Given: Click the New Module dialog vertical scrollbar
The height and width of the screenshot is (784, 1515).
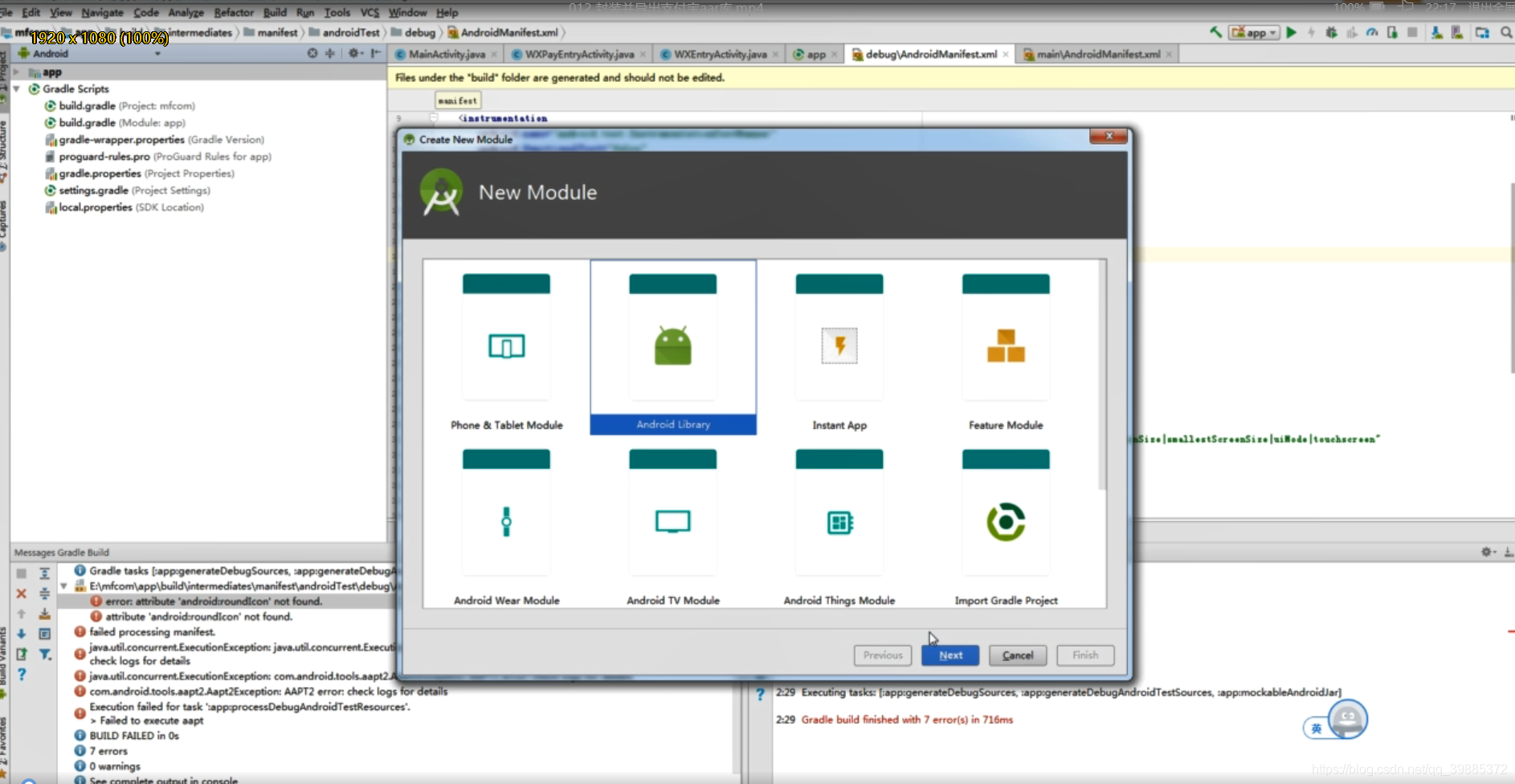Looking at the screenshot, I should tap(1101, 374).
